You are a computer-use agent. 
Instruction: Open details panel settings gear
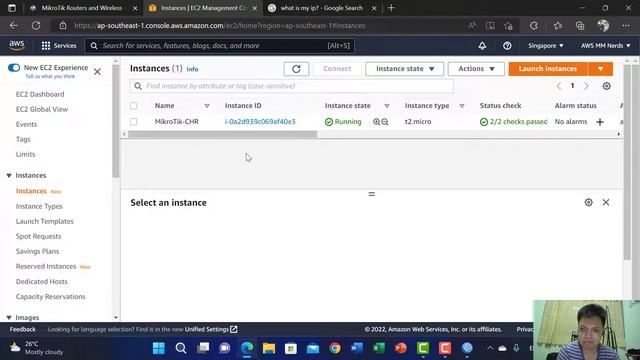tap(588, 202)
